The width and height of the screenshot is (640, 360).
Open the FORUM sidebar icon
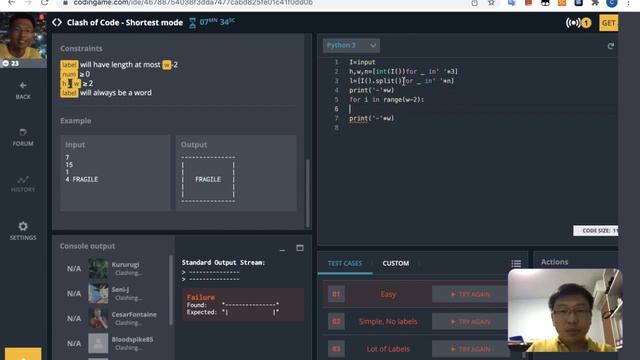pyautogui.click(x=23, y=138)
